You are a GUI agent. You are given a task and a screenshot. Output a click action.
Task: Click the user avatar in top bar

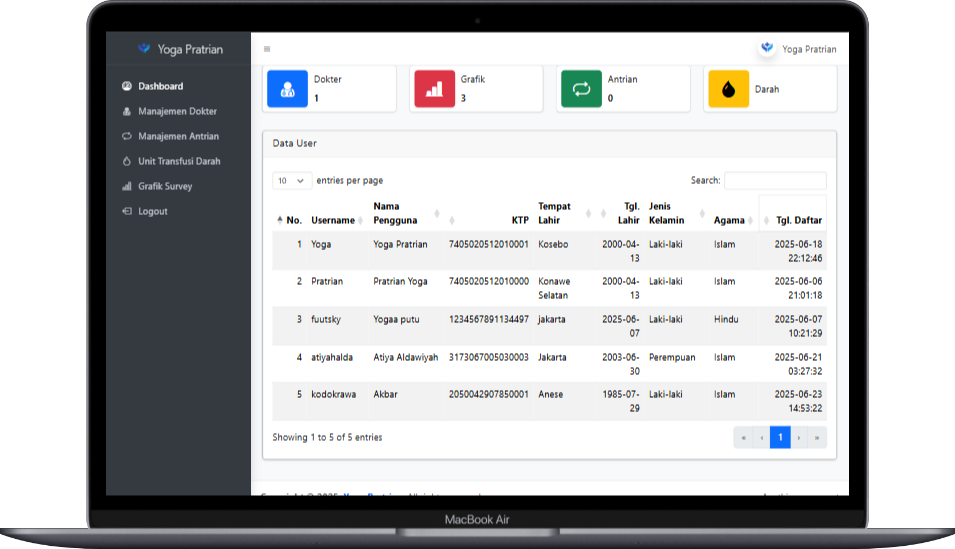tap(767, 48)
